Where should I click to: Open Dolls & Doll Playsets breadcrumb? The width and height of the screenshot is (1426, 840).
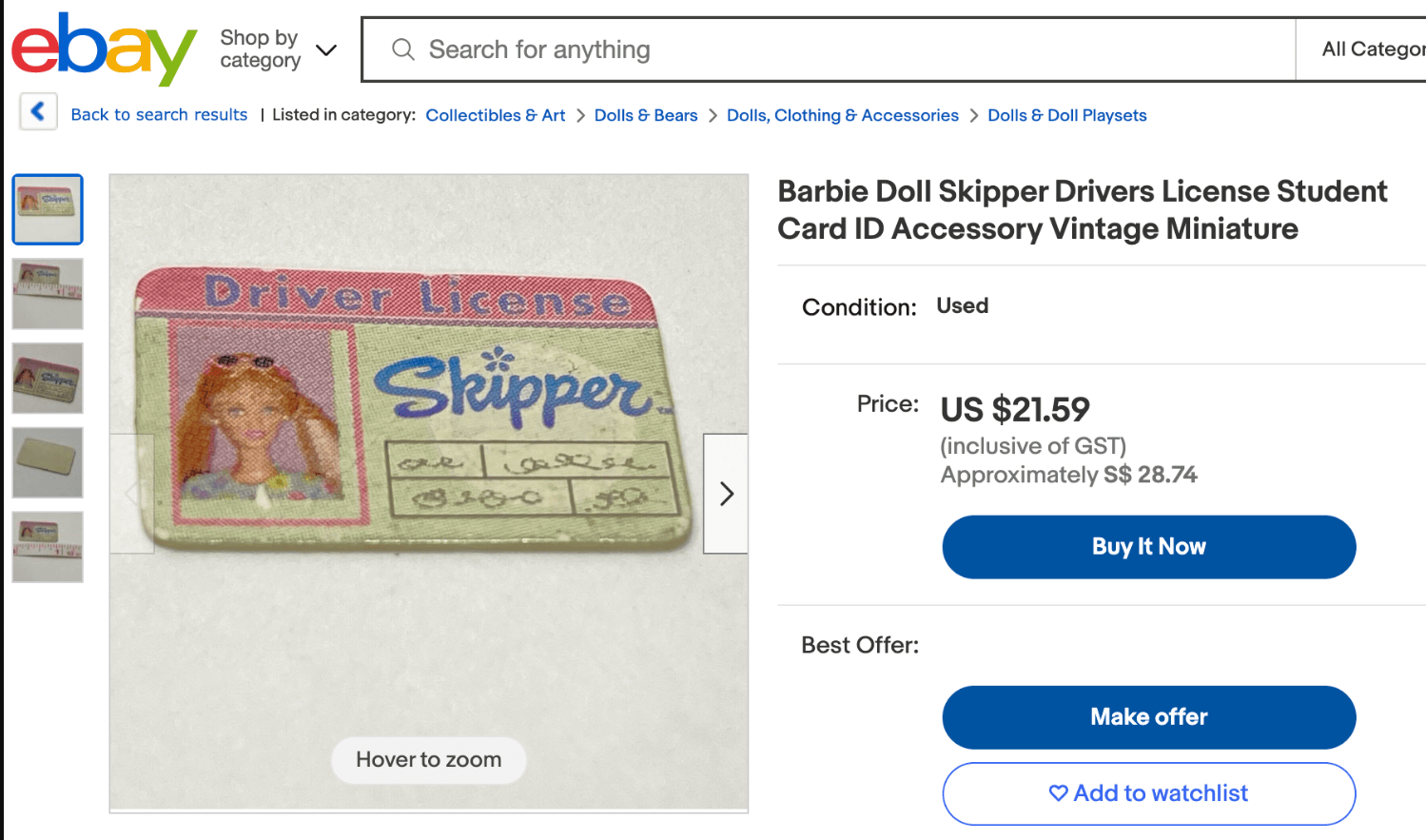pos(1066,115)
